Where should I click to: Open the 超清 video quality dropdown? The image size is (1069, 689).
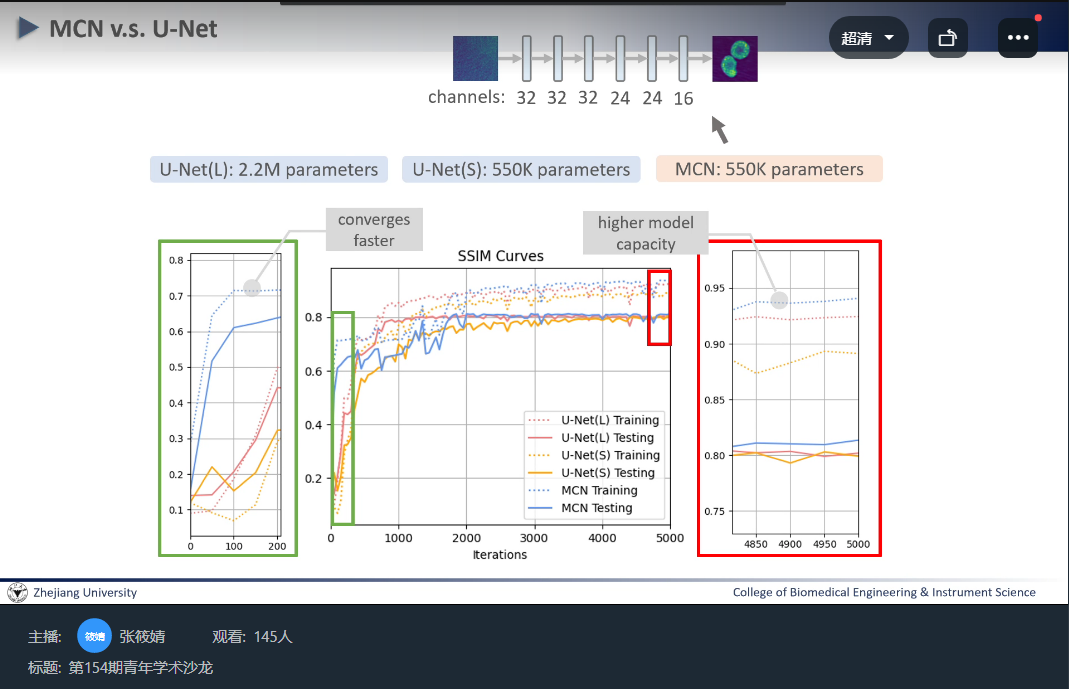click(x=867, y=38)
